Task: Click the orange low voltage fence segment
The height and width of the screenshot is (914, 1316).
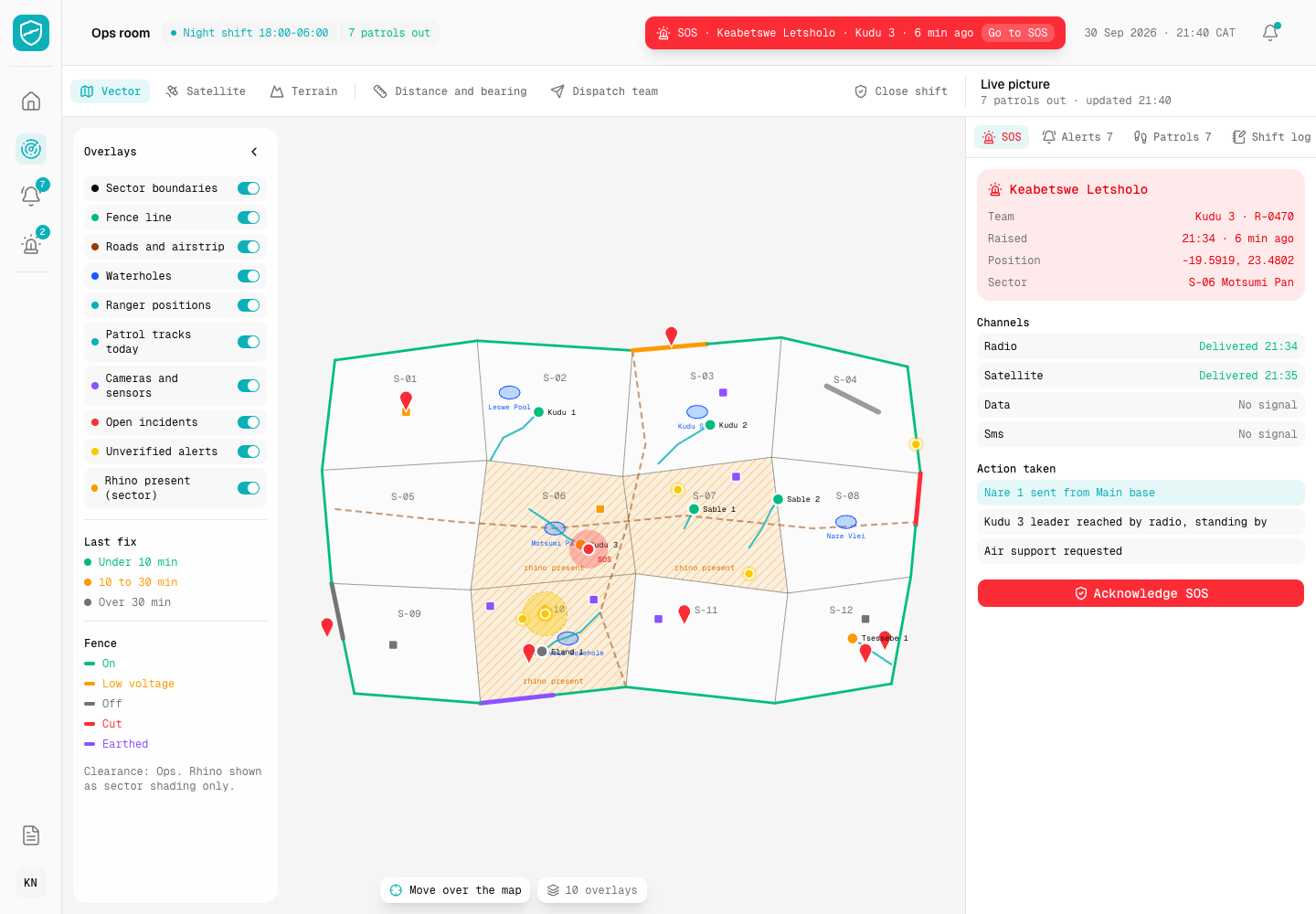Action: (670, 346)
